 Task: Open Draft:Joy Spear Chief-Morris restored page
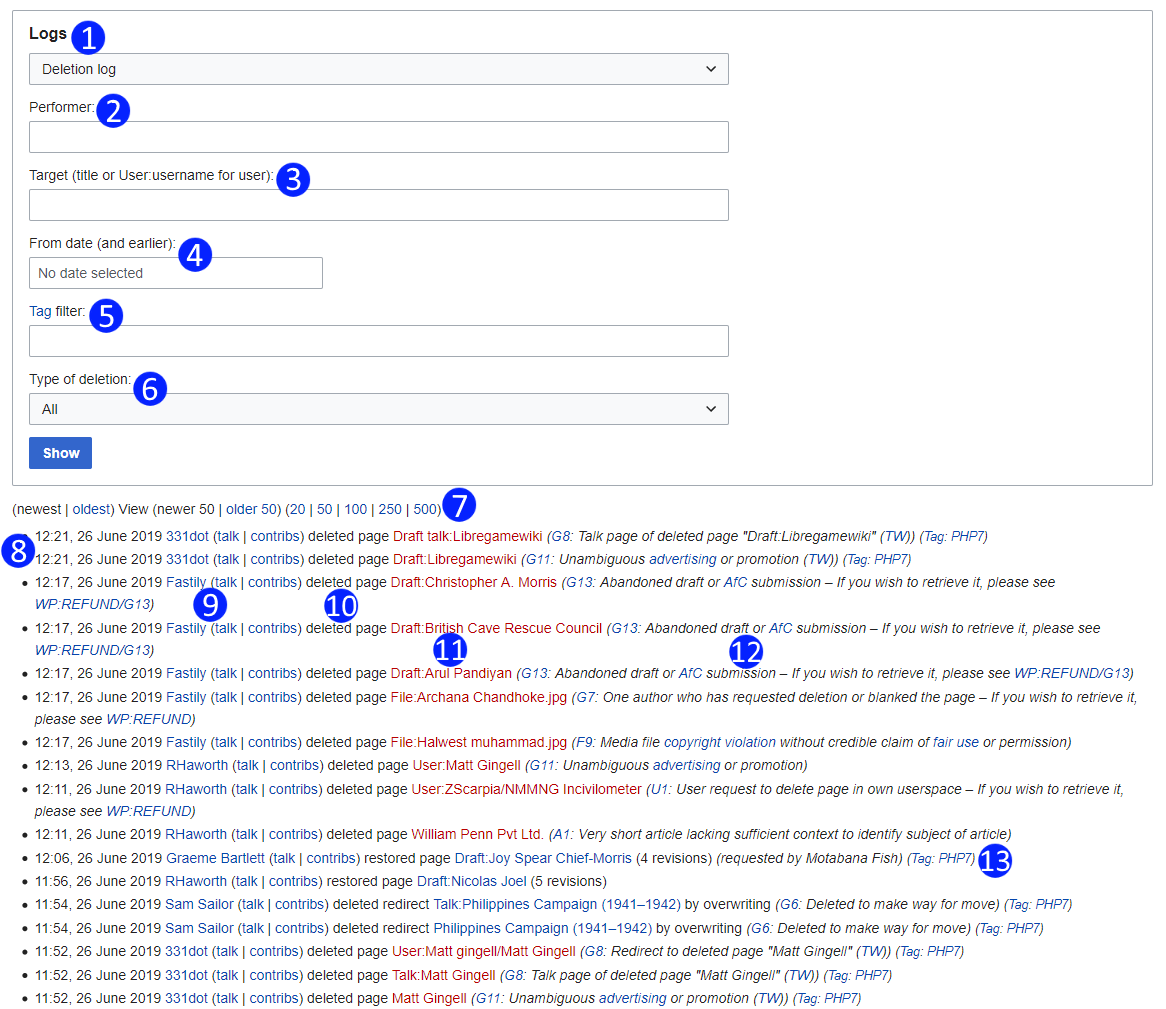[543, 858]
